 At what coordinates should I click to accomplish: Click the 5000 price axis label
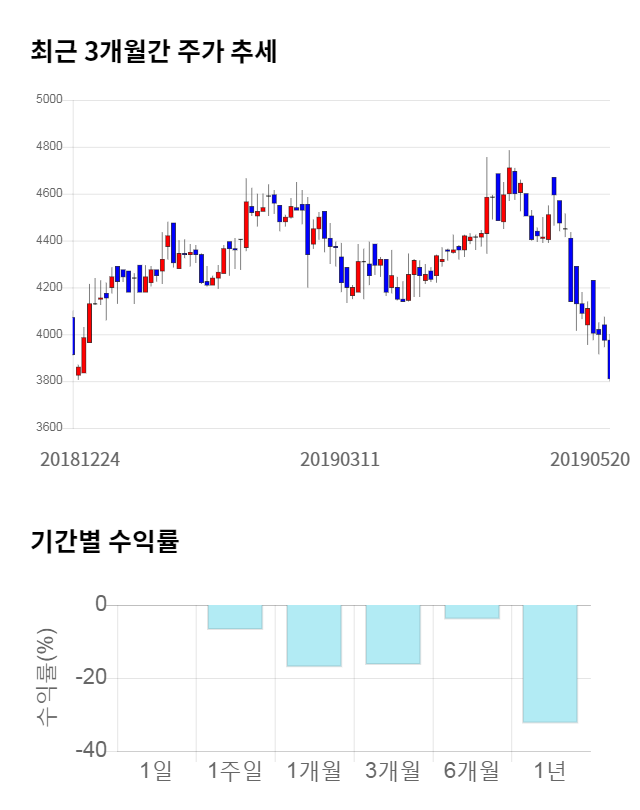click(49, 100)
